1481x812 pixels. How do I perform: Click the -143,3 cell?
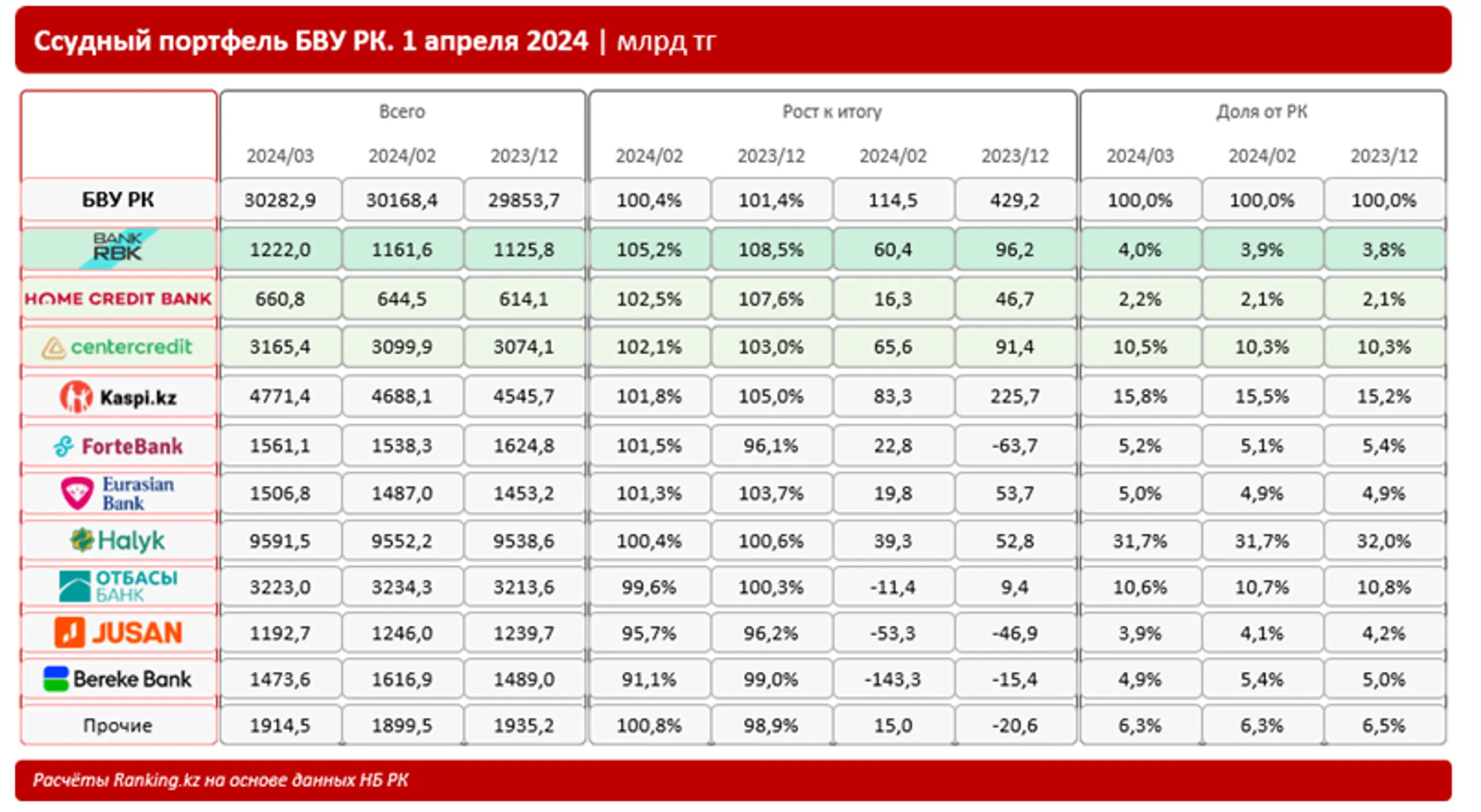pos(893,679)
